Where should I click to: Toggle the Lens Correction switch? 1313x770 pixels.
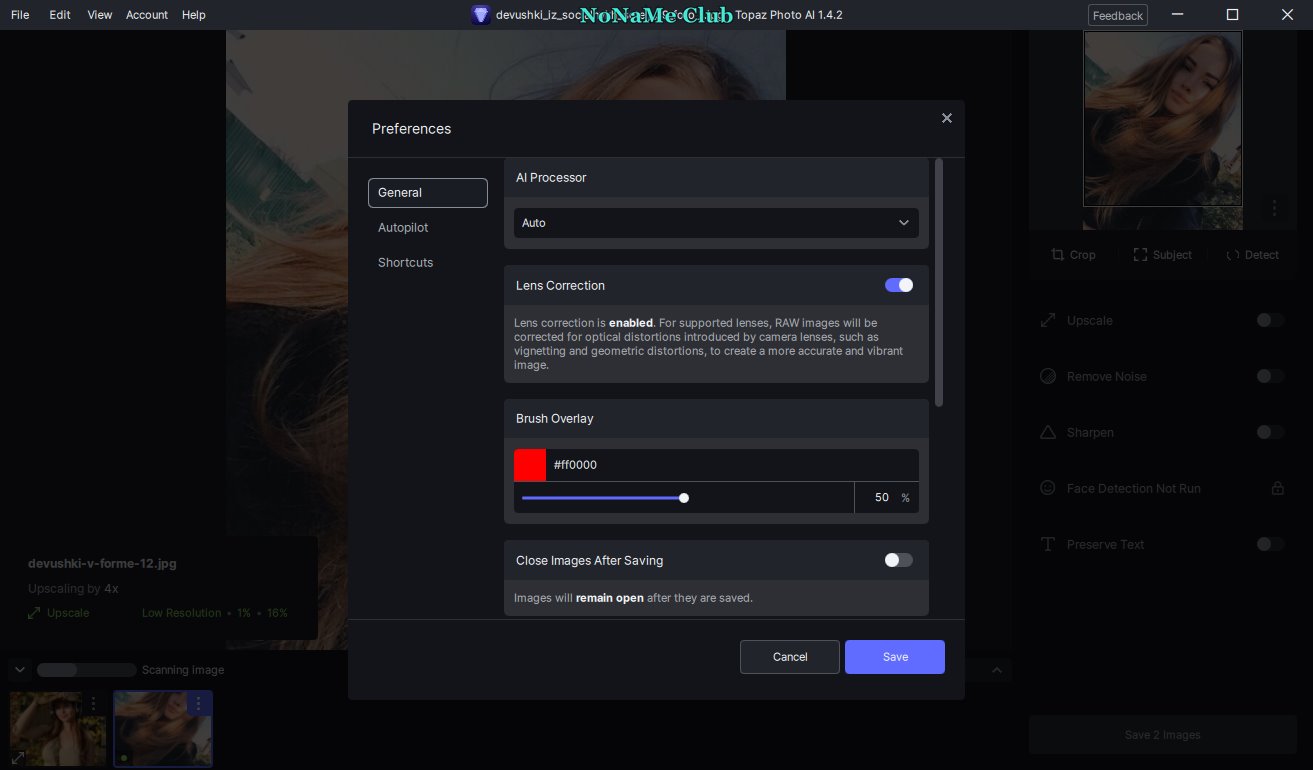tap(899, 285)
